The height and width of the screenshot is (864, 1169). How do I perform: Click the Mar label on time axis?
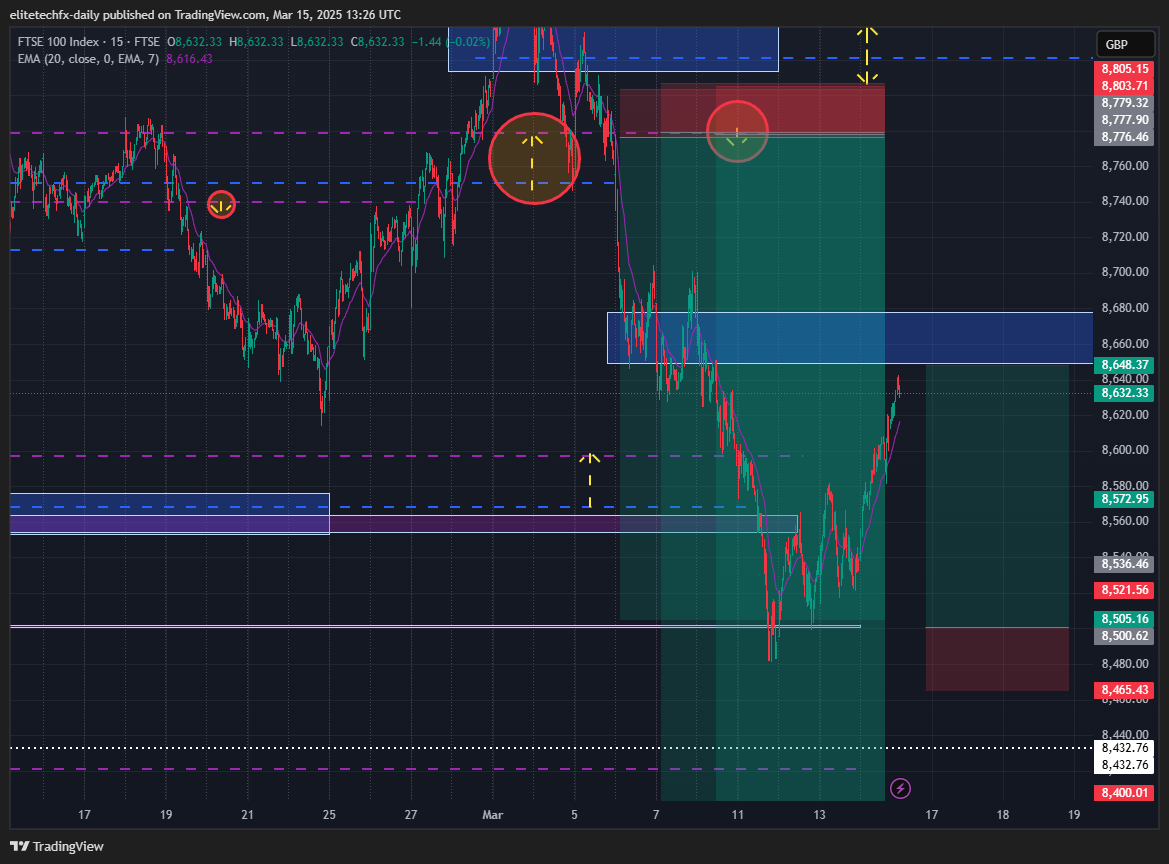pyautogui.click(x=492, y=815)
